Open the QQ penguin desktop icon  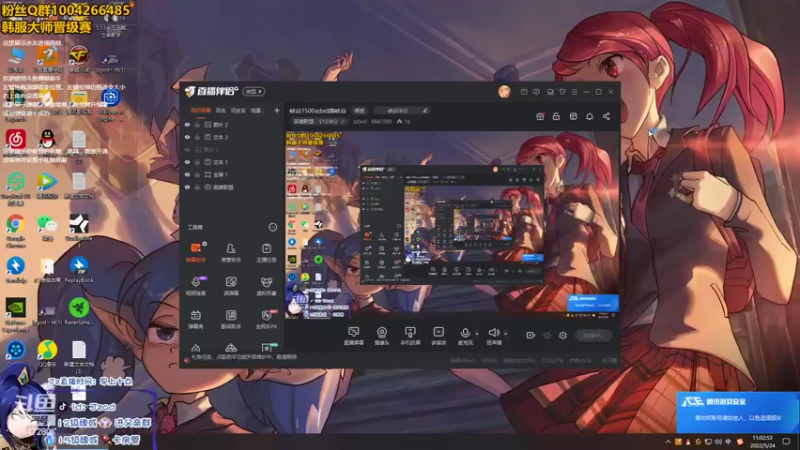(47, 139)
